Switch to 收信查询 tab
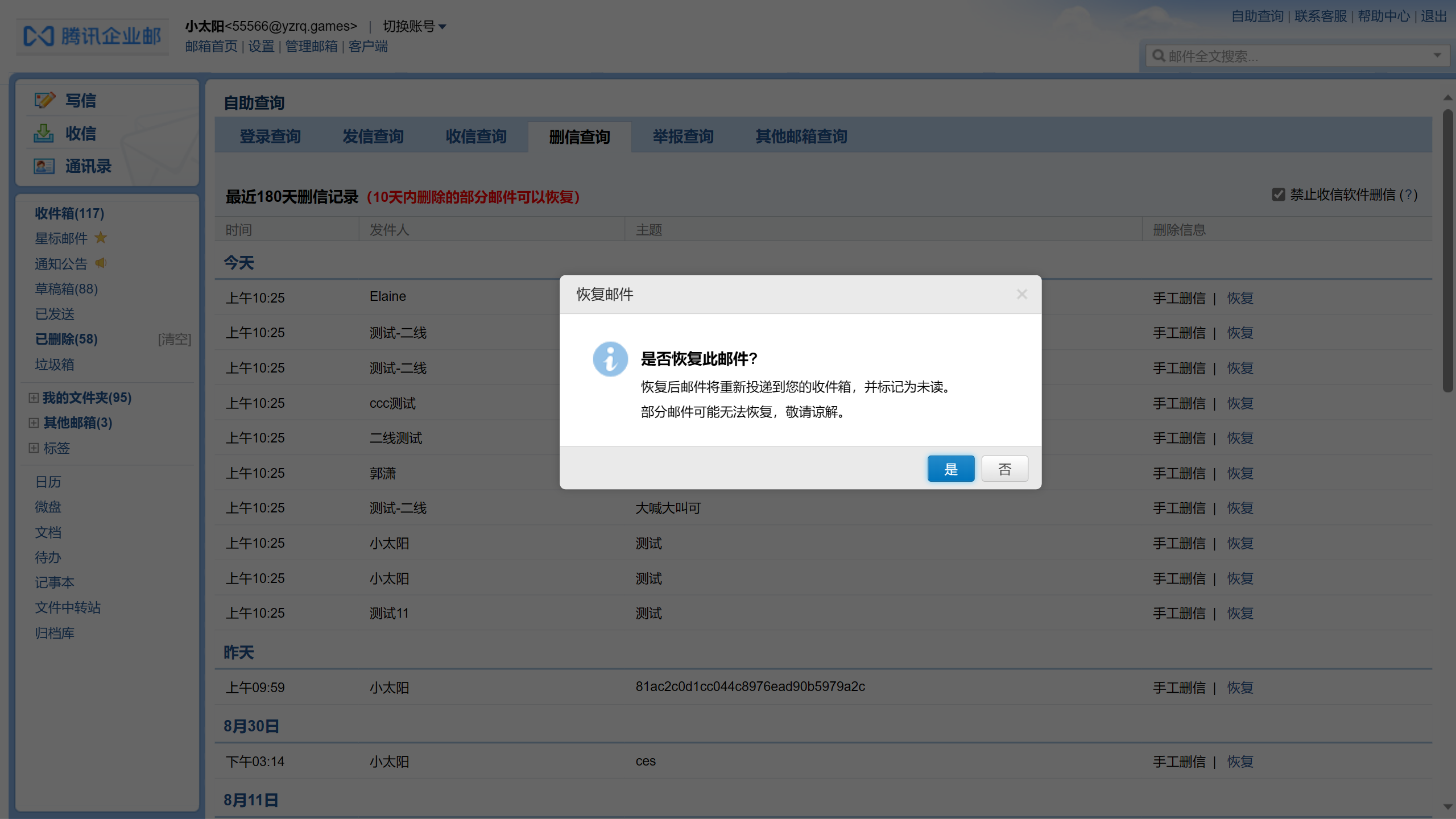 476,136
